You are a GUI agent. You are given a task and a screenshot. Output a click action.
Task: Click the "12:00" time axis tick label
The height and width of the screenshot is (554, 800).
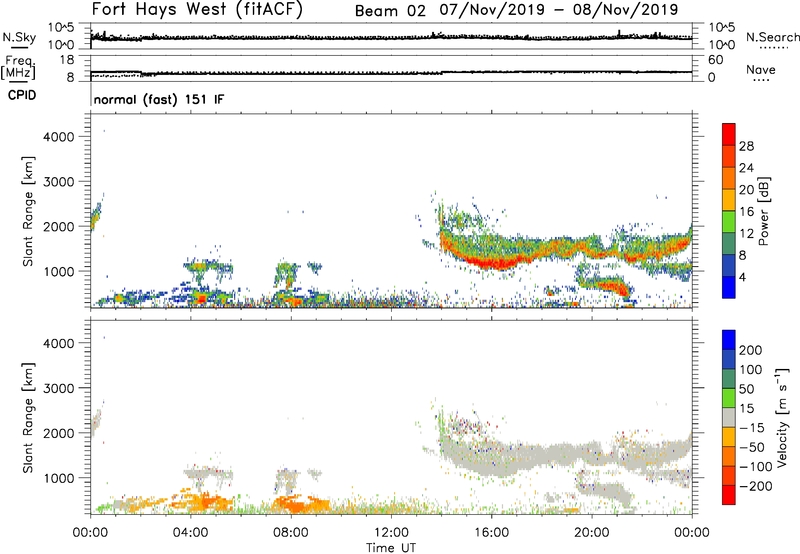tap(391, 533)
